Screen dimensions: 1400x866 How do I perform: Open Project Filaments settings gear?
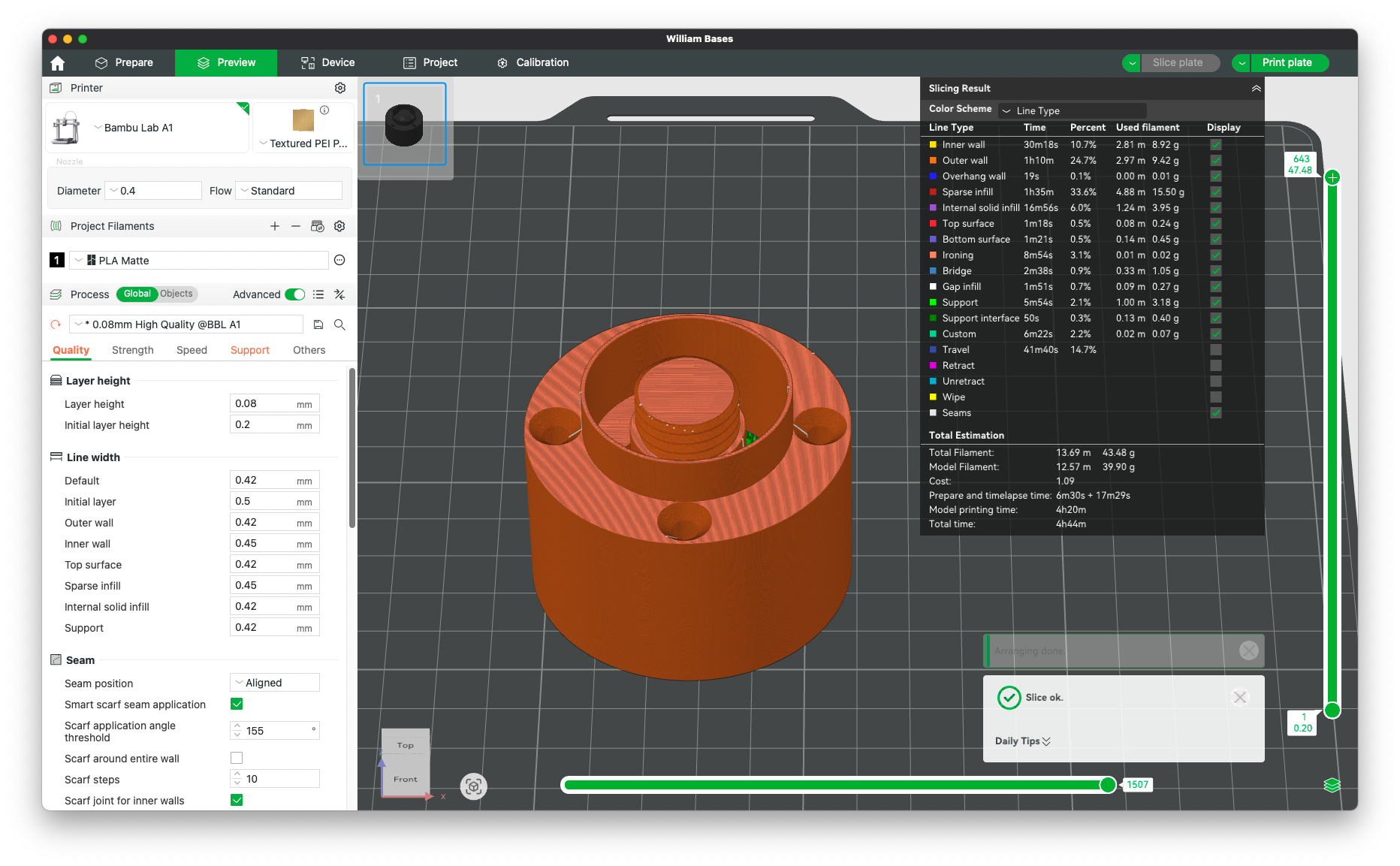(x=339, y=226)
